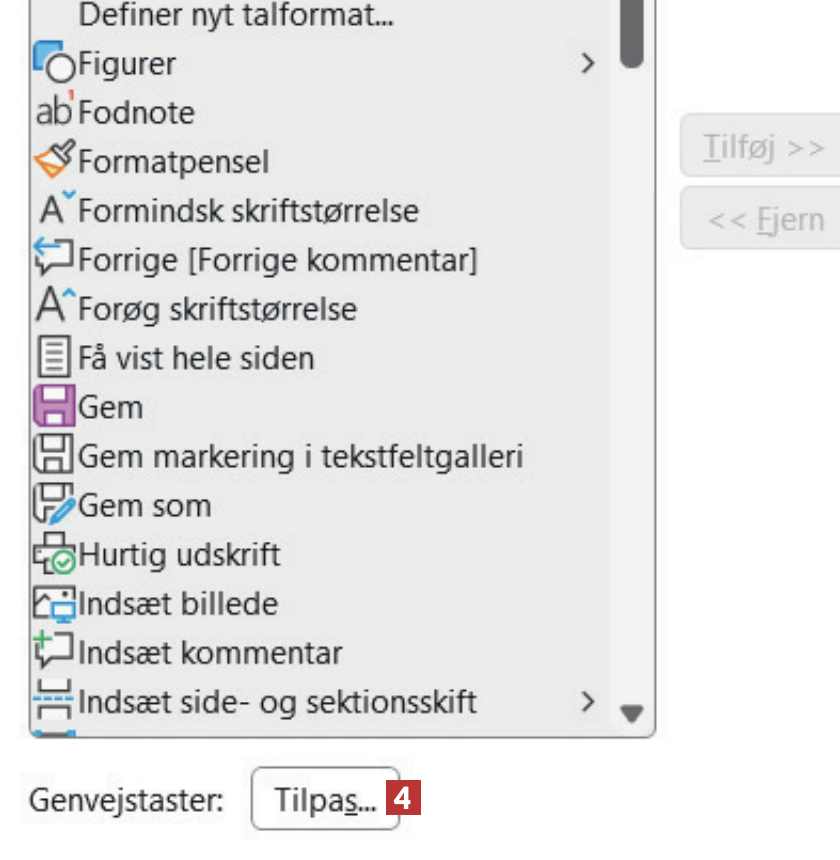Screen dimensions: 840x860
Task: Click the Forøg skriftstørrelse icon
Action: point(53,308)
